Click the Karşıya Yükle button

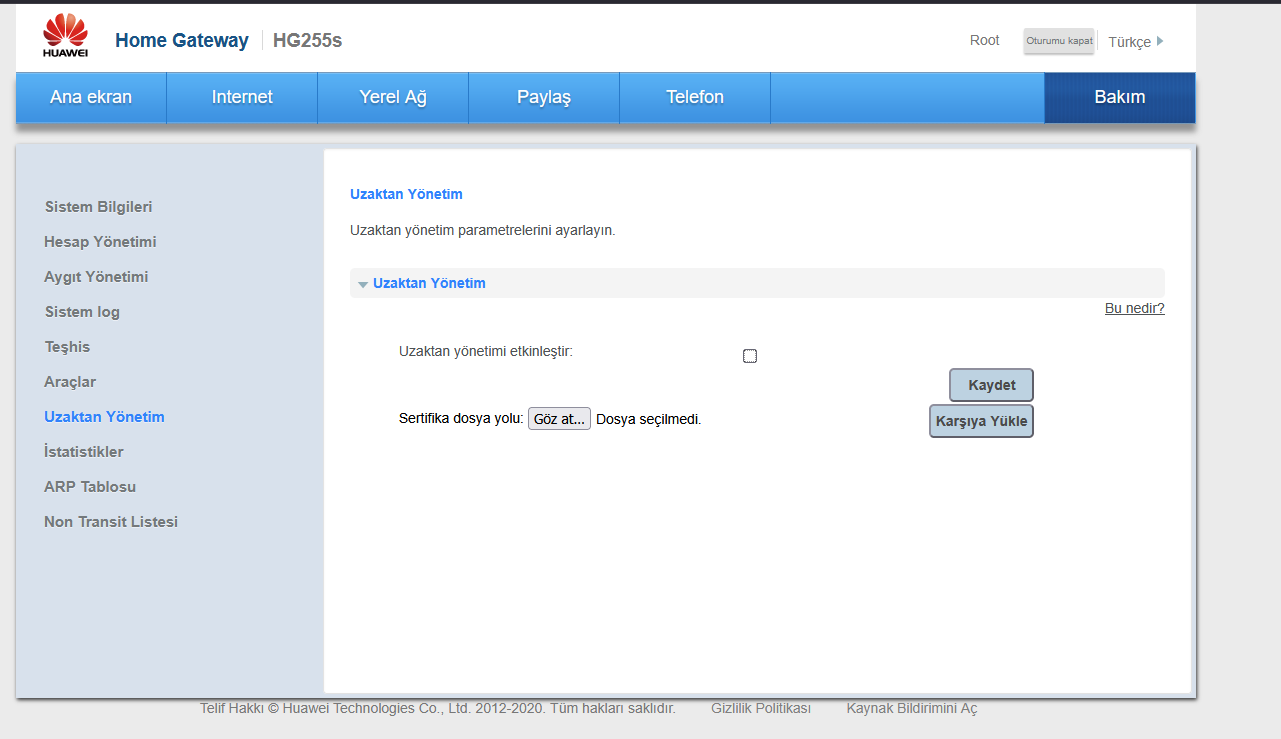click(981, 421)
